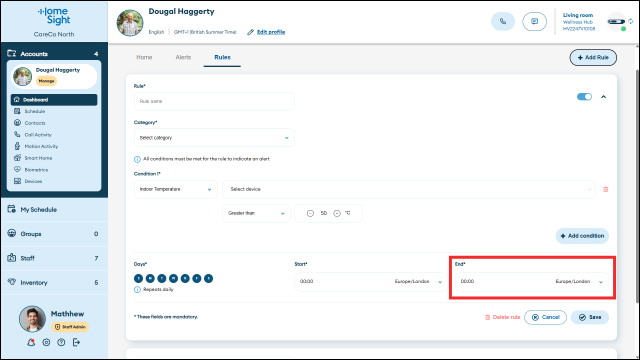
Task: Click the Wellness Hub device status image
Action: click(x=616, y=22)
